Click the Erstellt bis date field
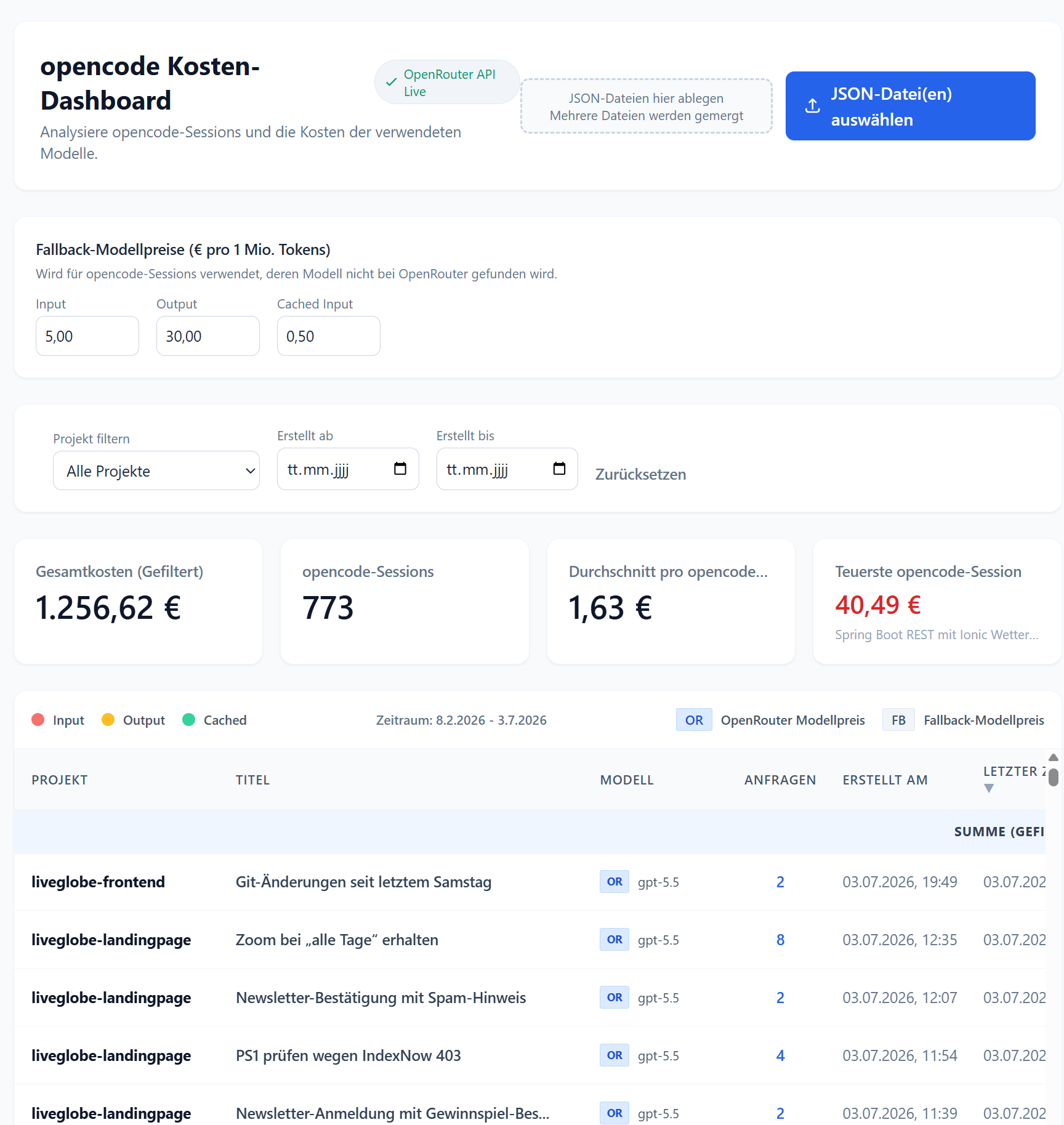Viewport: 1064px width, 1125px height. pyautogui.click(x=507, y=469)
